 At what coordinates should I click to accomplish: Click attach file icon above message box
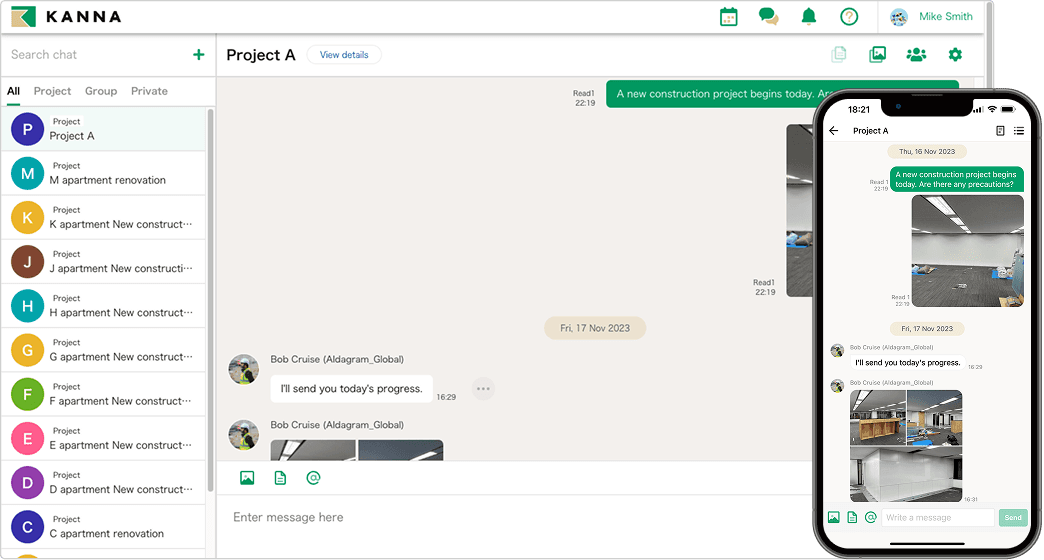280,477
